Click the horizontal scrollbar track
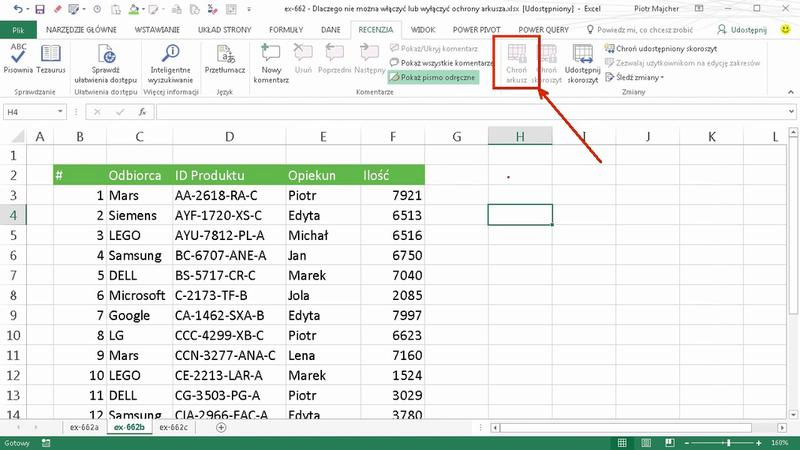This screenshot has width=800, height=450. 638,428
